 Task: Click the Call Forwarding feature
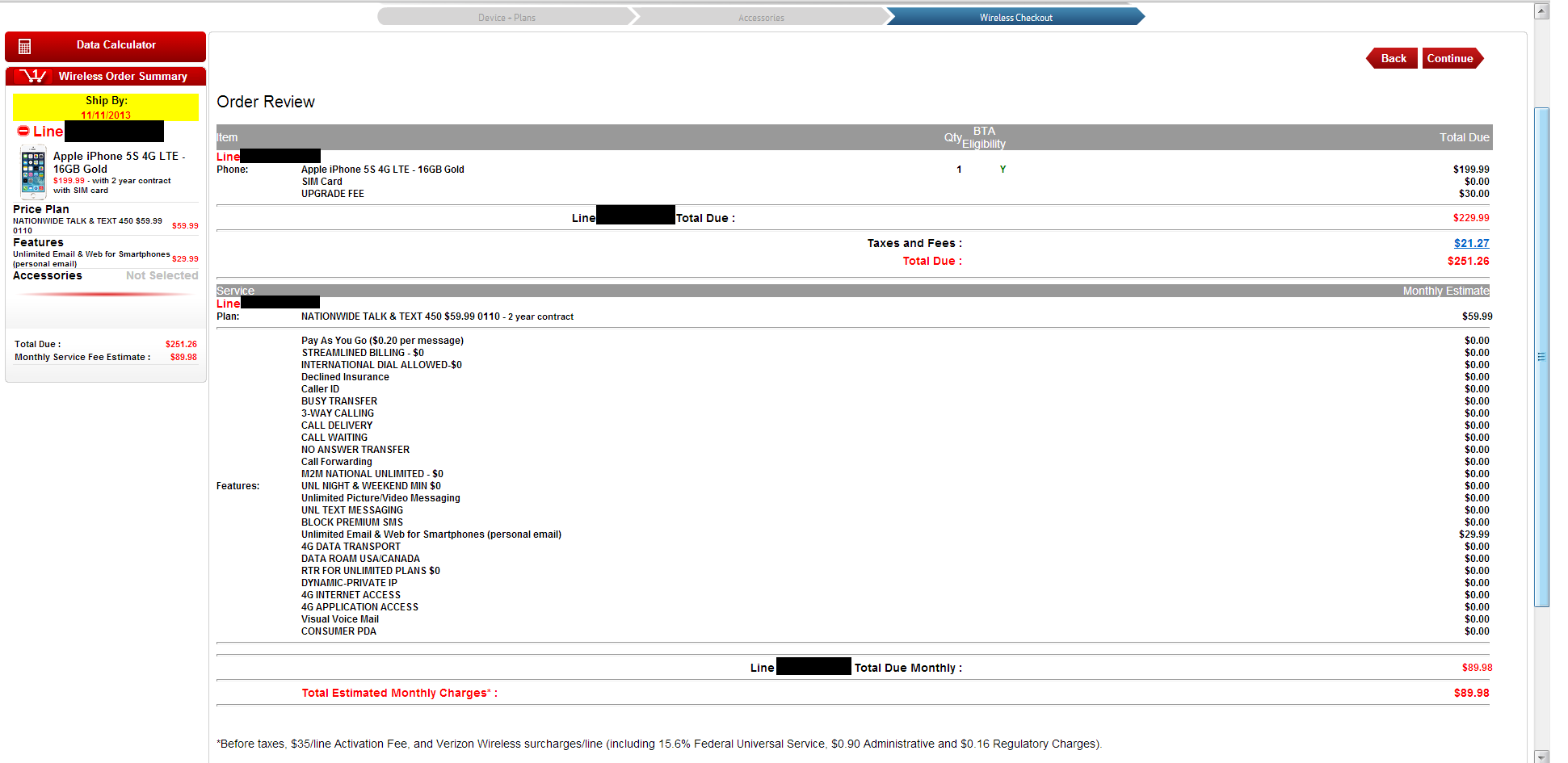point(337,462)
